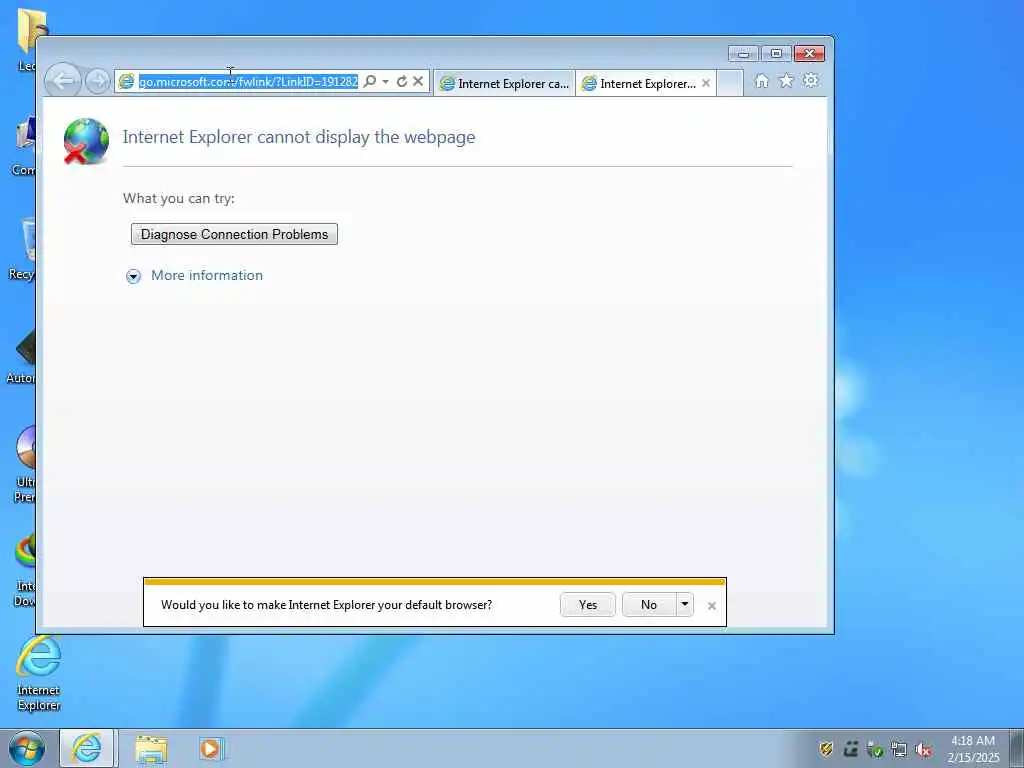Dismiss the default browser notification bar

click(712, 606)
